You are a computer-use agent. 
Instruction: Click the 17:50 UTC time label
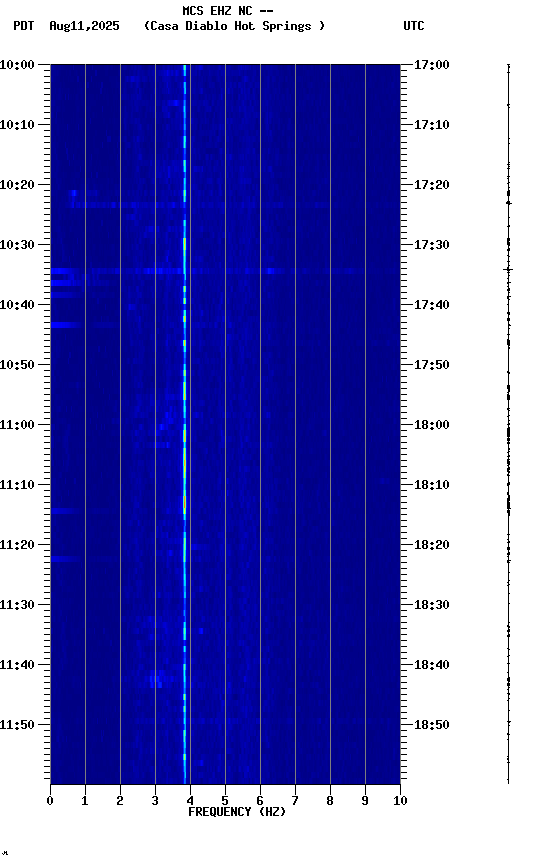tap(432, 365)
